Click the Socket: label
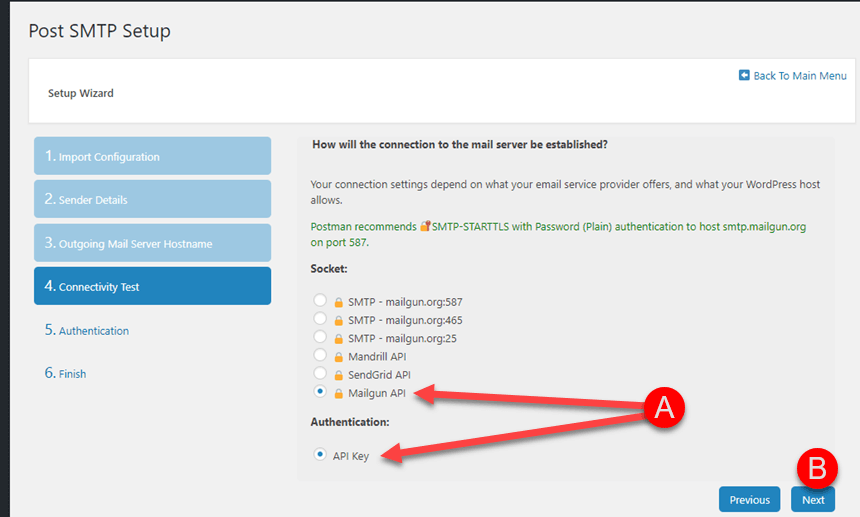This screenshot has height=517, width=860. [x=329, y=269]
